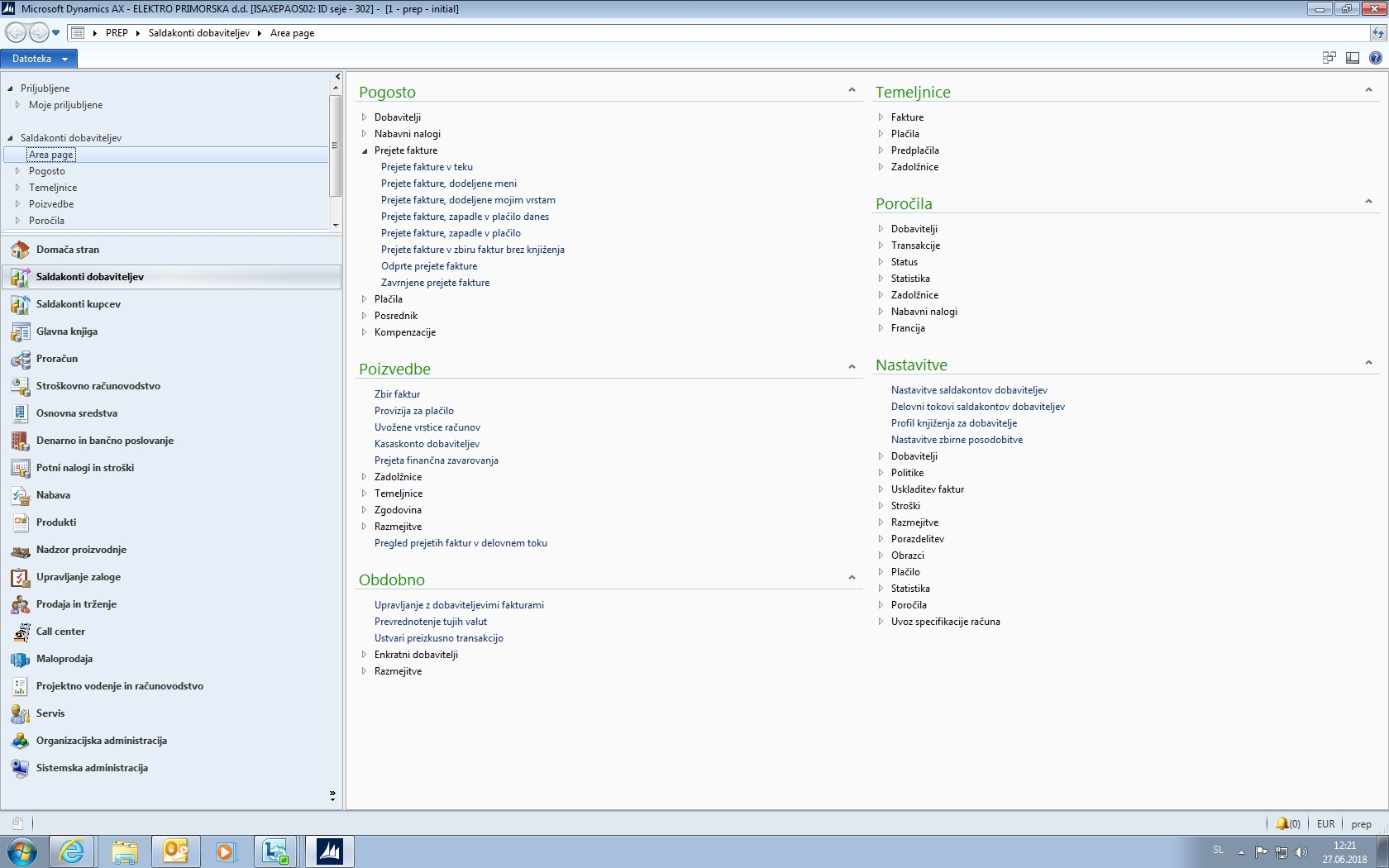The image size is (1389, 868).
Task: Click the notifications bell icon in status bar
Action: coord(1282,823)
